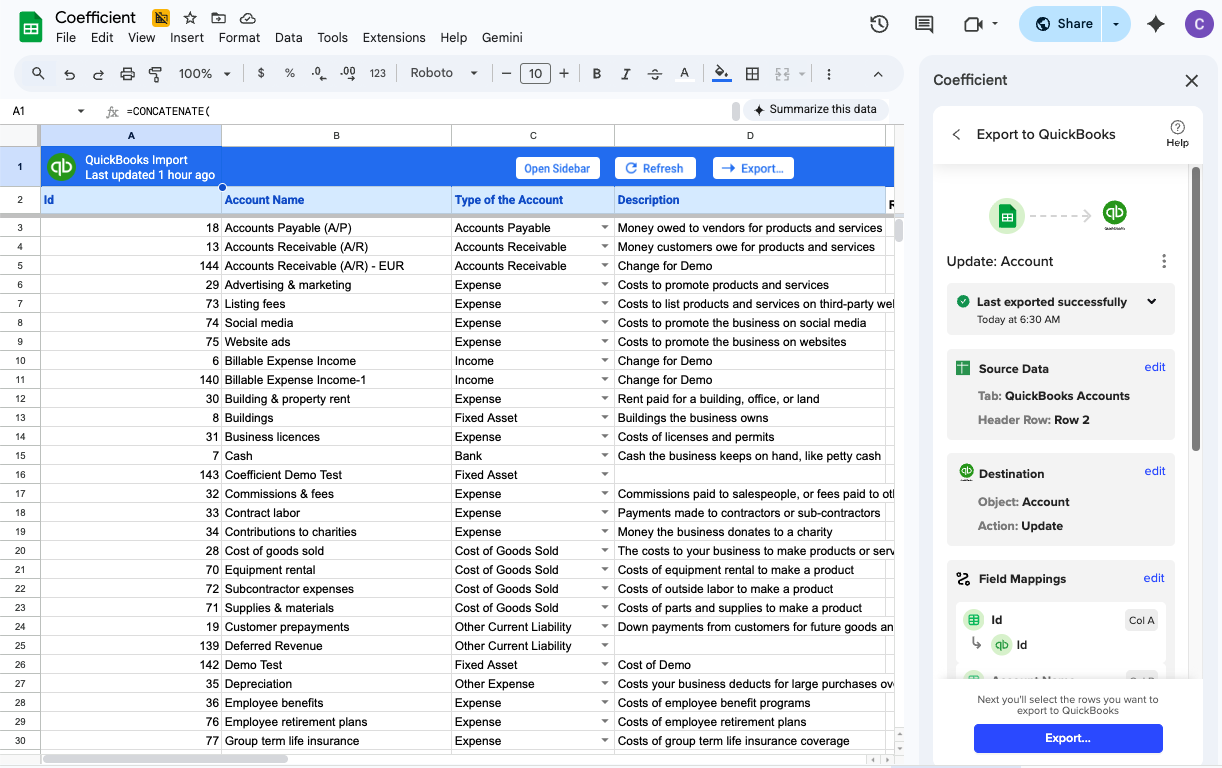Click the Gemini sparkle icon
The image size is (1222, 768).
[x=1156, y=24]
